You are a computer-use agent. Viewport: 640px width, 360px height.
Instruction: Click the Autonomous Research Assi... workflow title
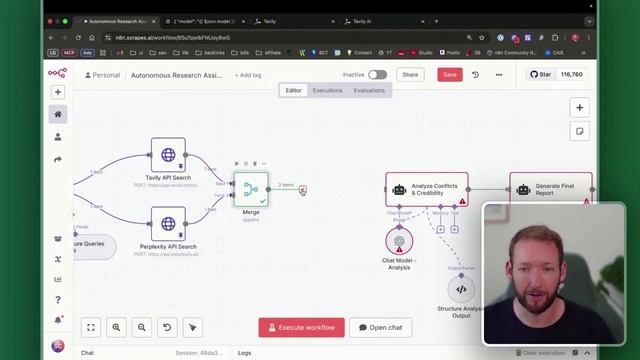point(176,75)
